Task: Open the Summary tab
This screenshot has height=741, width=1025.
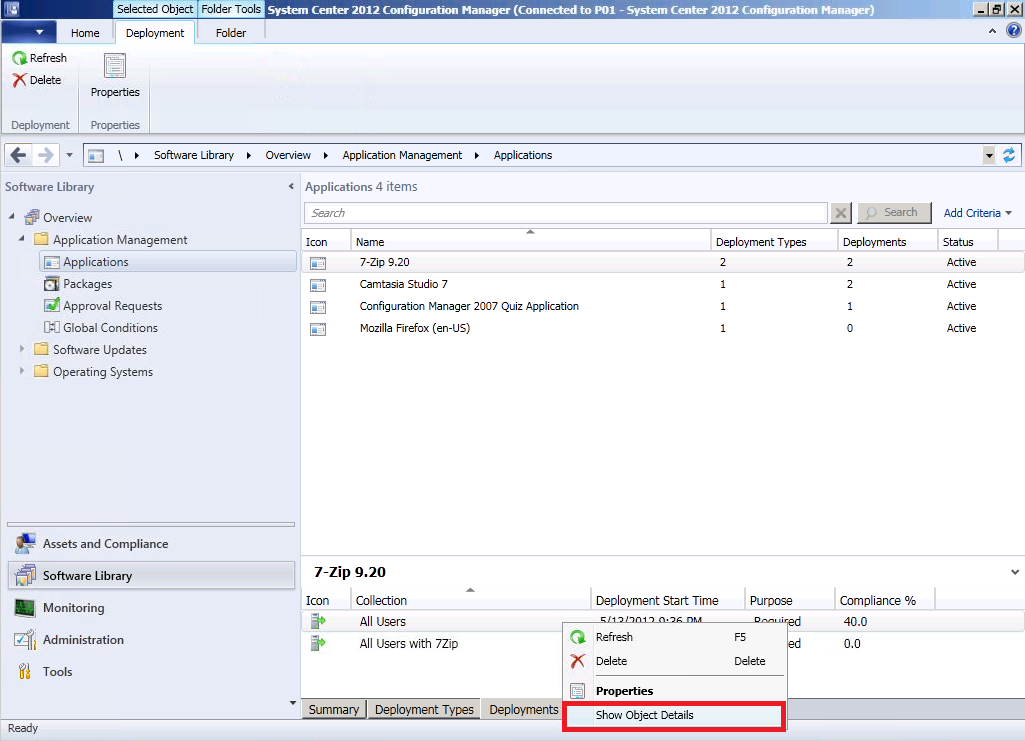Action: click(333, 710)
